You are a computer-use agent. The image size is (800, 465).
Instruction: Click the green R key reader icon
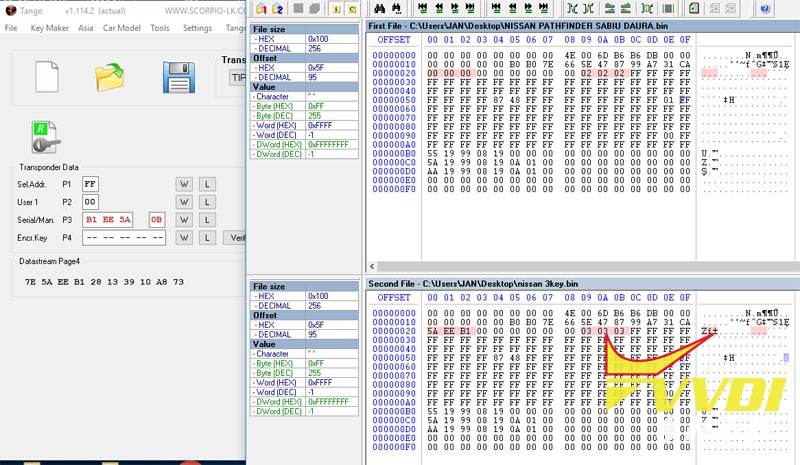point(45,138)
